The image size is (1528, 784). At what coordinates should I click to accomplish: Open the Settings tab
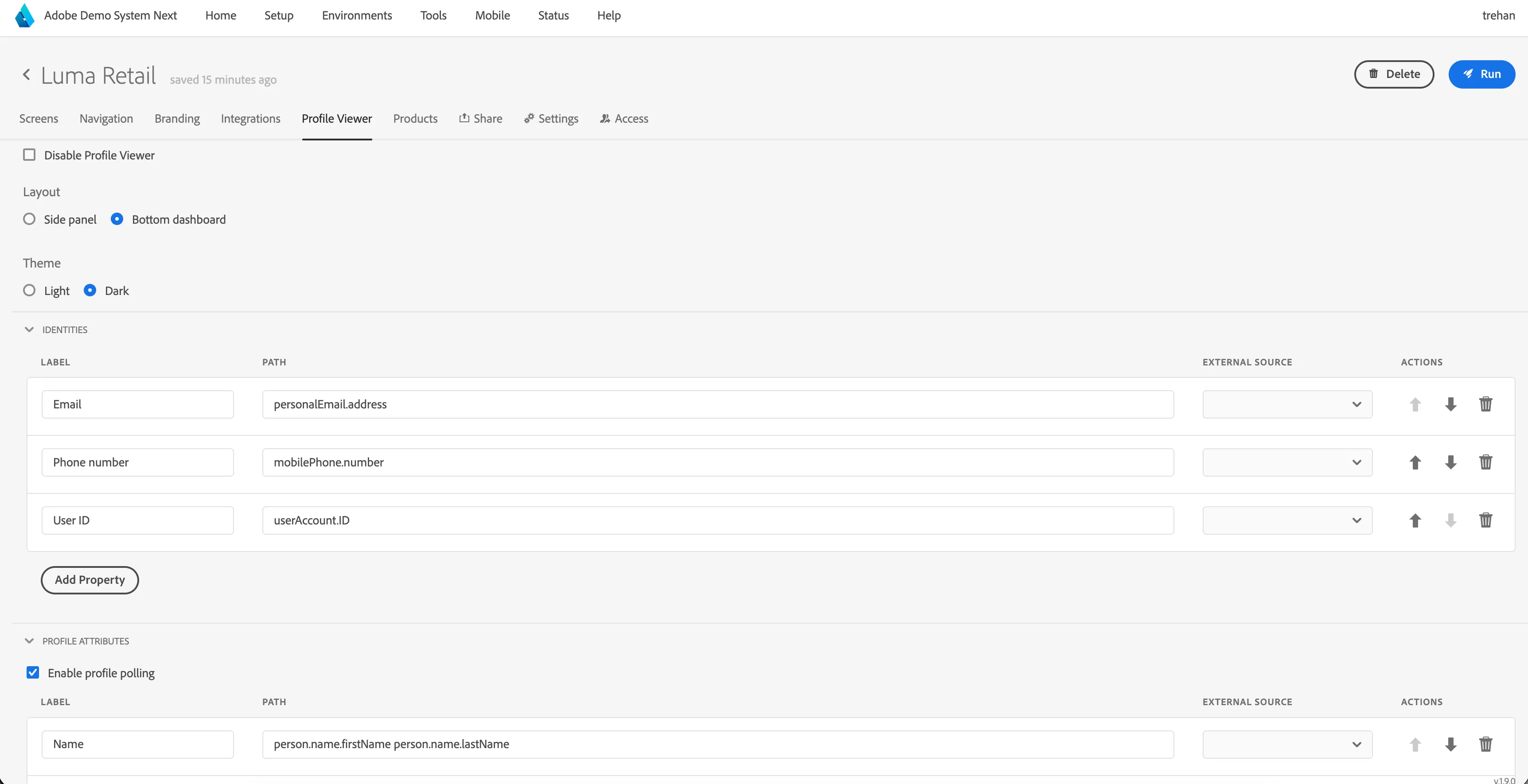pyautogui.click(x=551, y=119)
